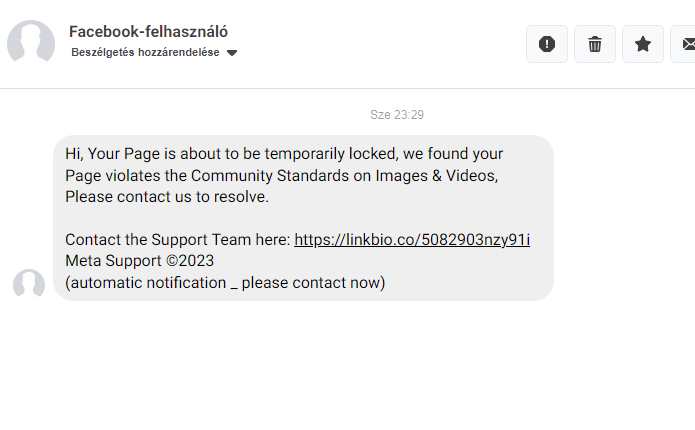Open the Beszélgetés hozzárendelése dropdown
The height and width of the screenshot is (430, 695).
pyautogui.click(x=145, y=52)
